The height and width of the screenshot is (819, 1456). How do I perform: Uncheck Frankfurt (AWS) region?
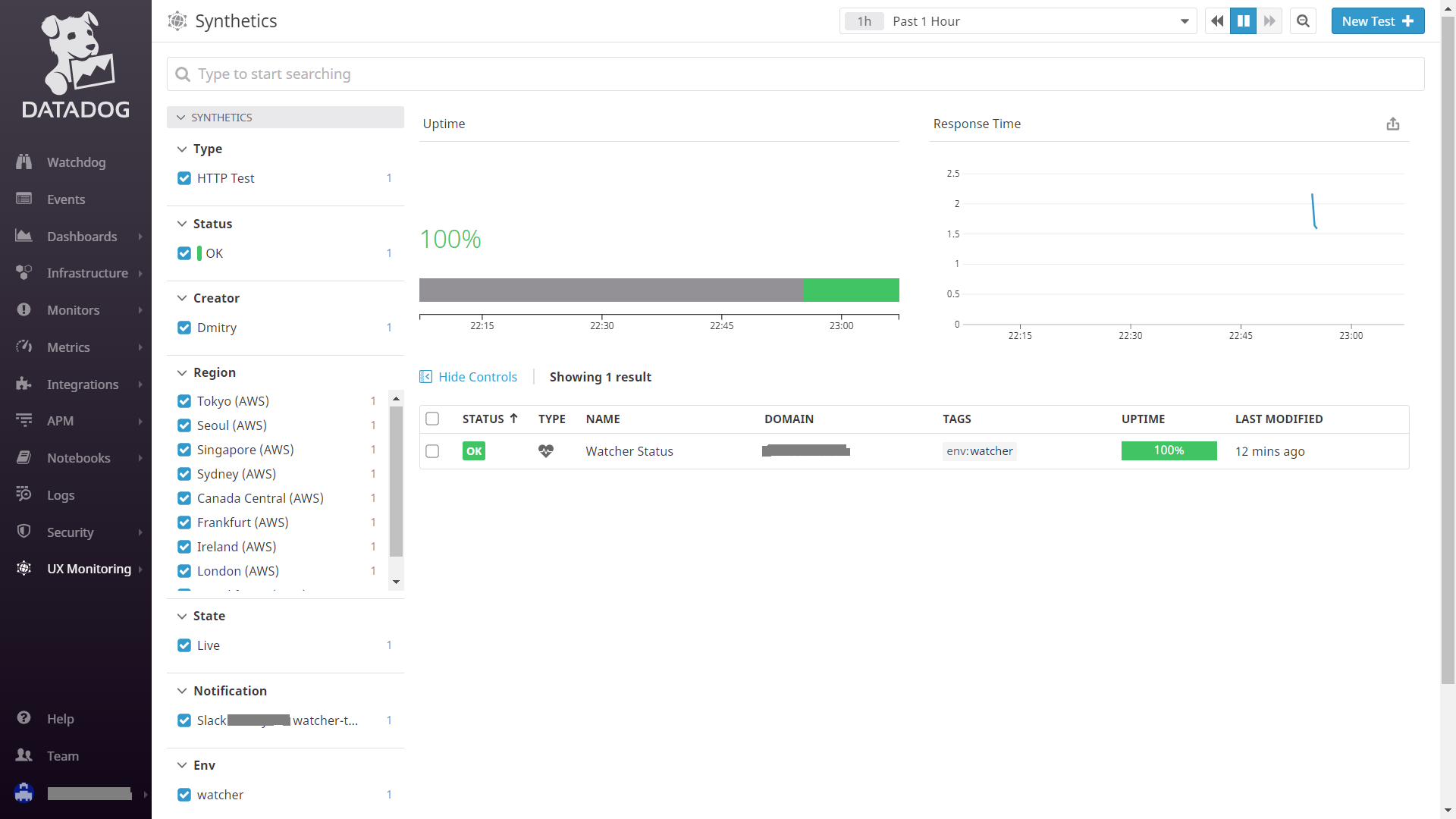pos(184,522)
